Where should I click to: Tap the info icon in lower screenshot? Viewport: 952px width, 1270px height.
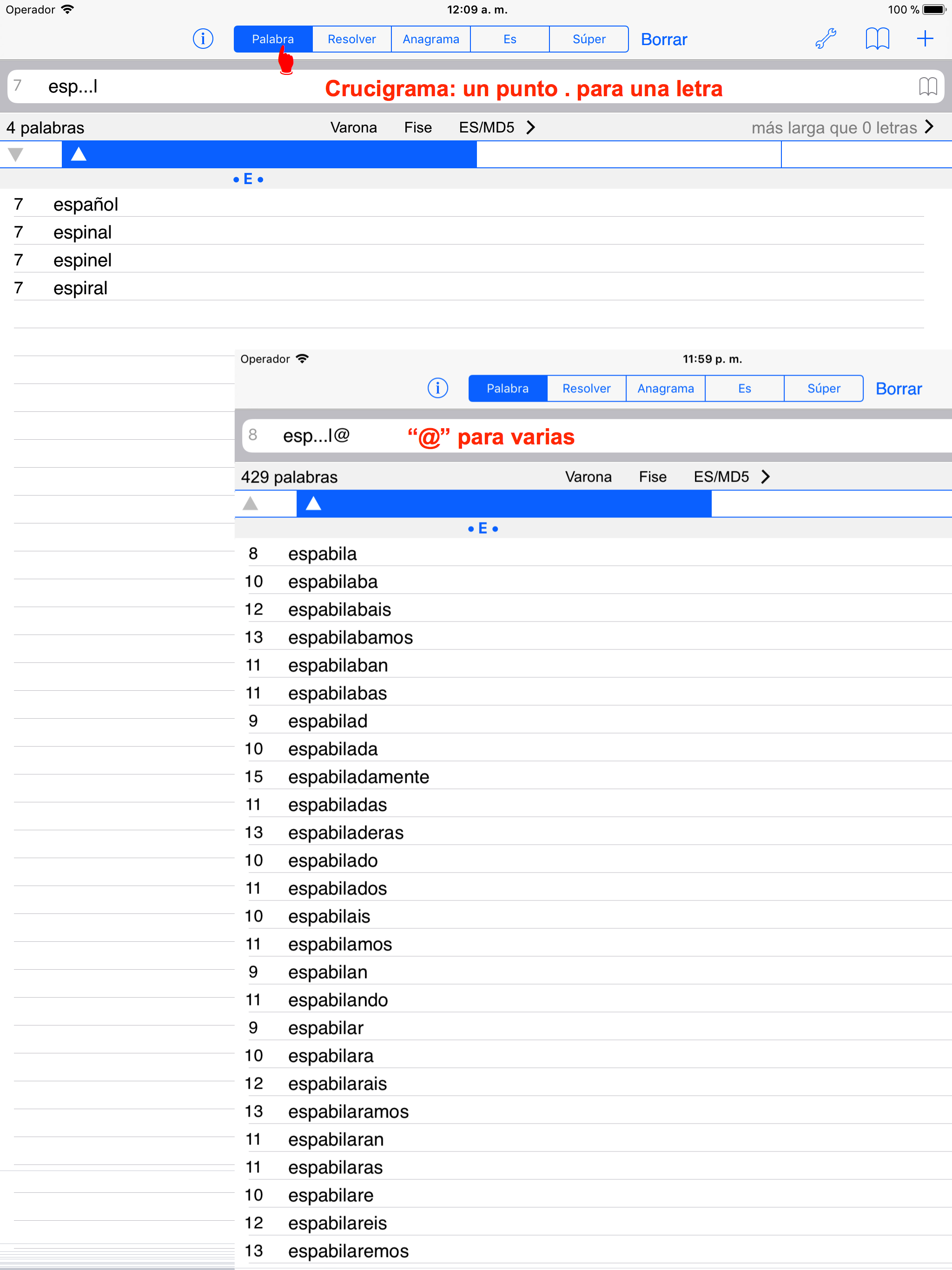coord(437,388)
